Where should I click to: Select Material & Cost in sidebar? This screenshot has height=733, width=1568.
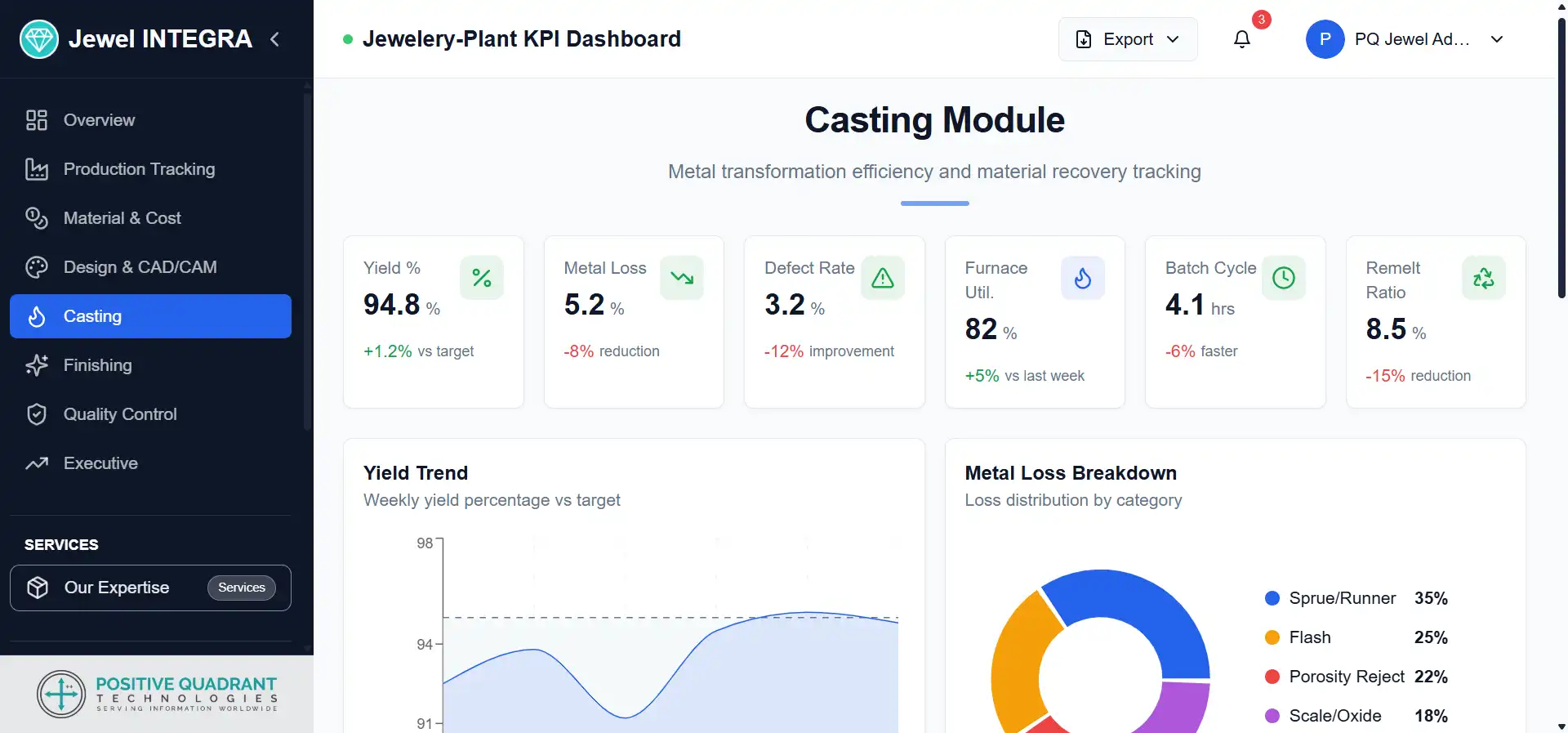[122, 218]
